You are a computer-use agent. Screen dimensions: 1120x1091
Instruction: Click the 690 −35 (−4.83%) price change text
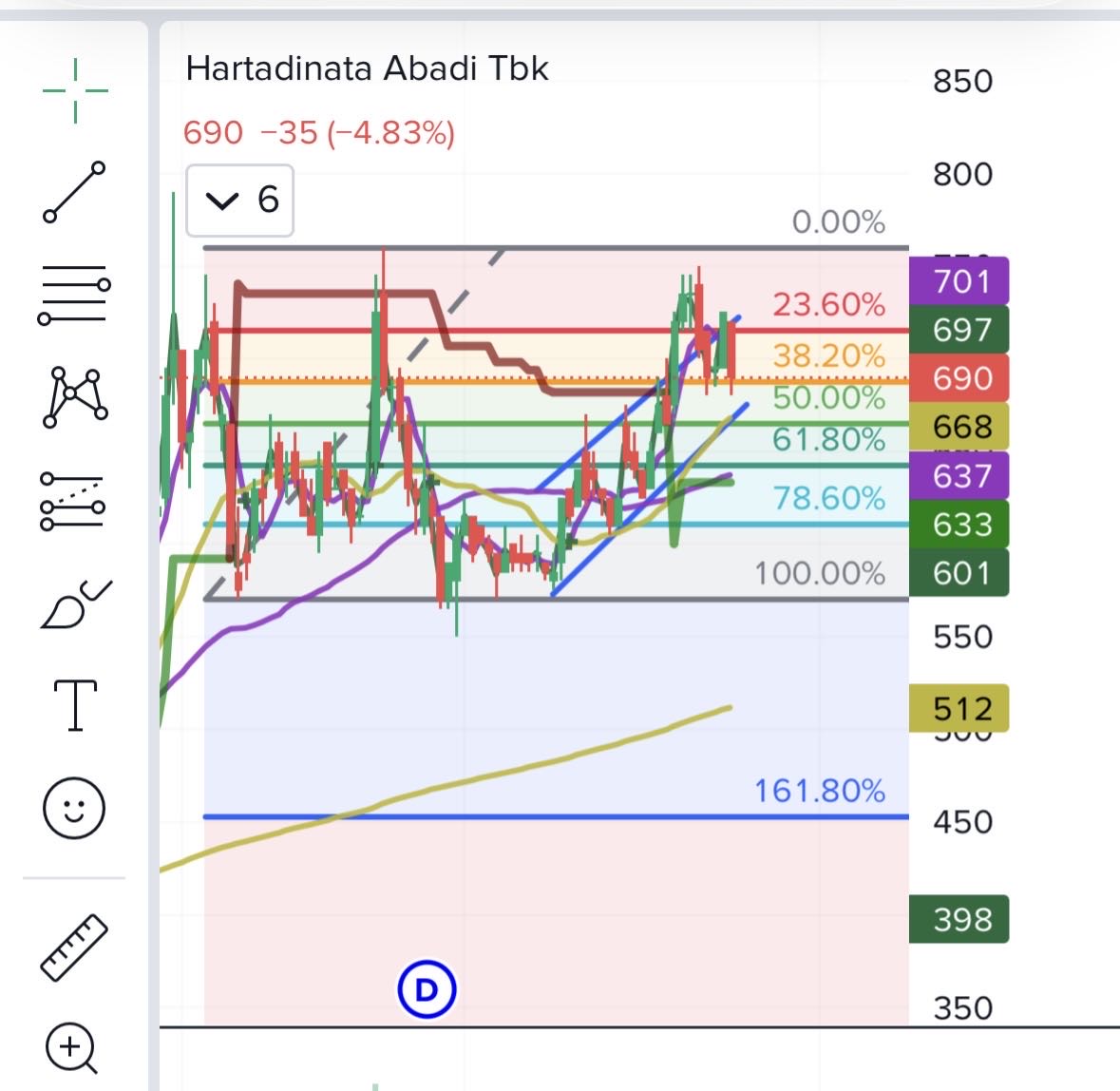coord(318,133)
